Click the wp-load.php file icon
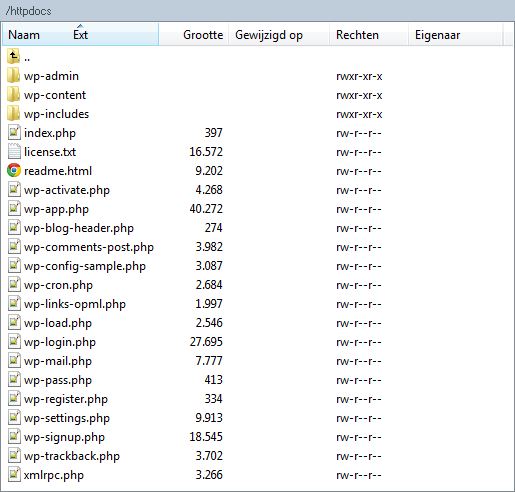This screenshot has width=515, height=492. click(x=14, y=323)
